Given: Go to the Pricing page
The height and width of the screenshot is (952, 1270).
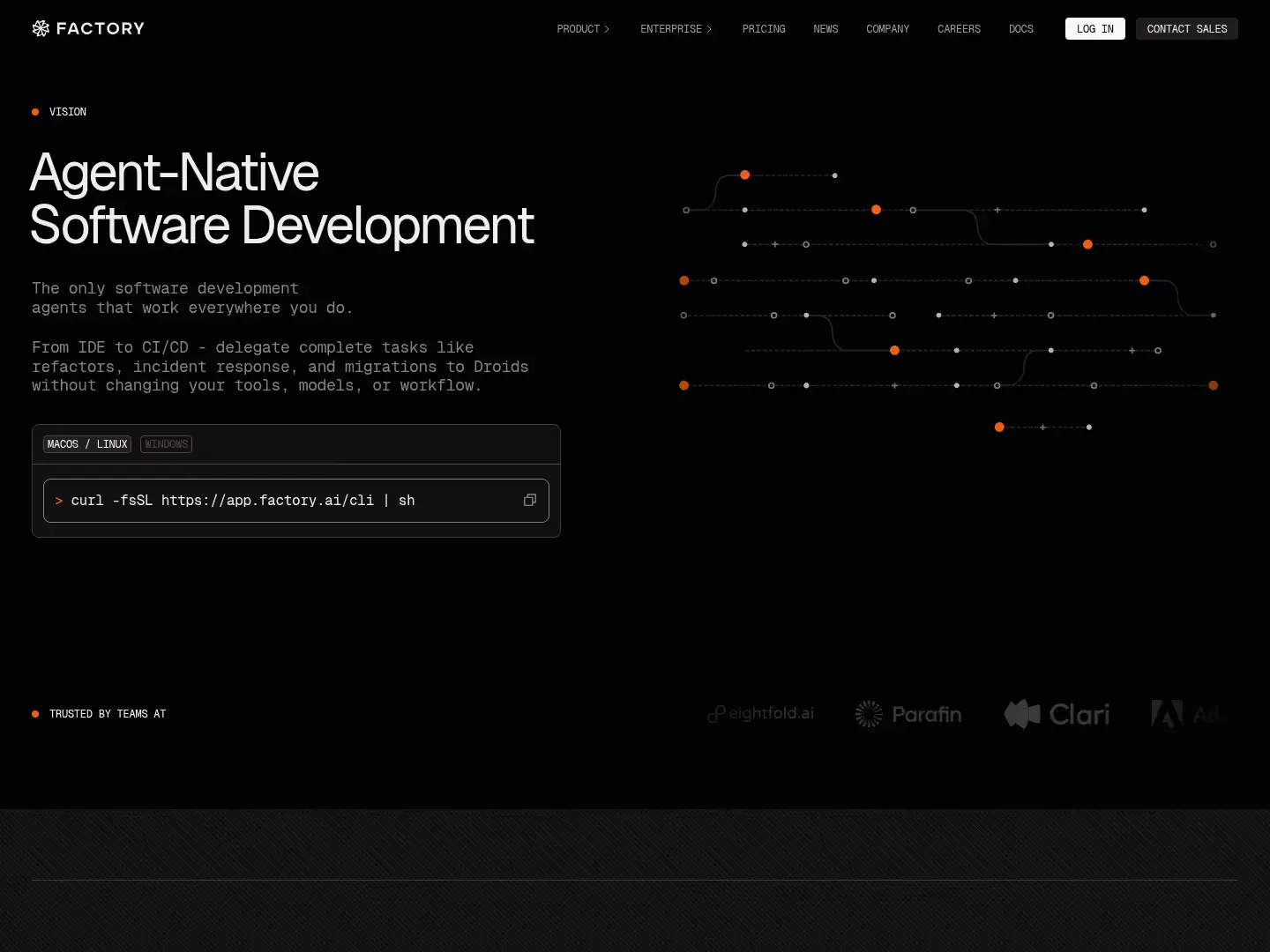Looking at the screenshot, I should pos(764,29).
